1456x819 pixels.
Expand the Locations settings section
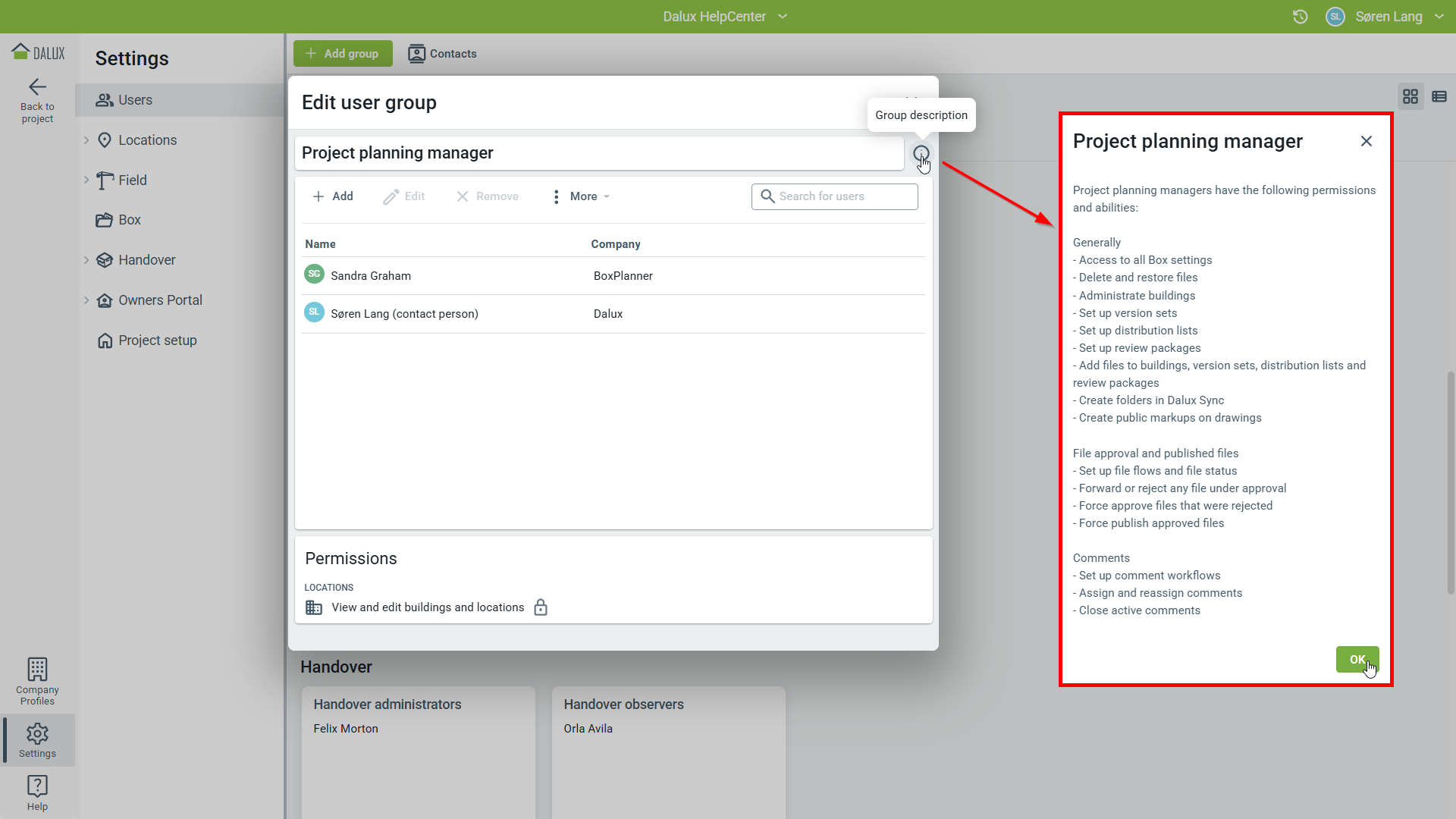pos(86,140)
